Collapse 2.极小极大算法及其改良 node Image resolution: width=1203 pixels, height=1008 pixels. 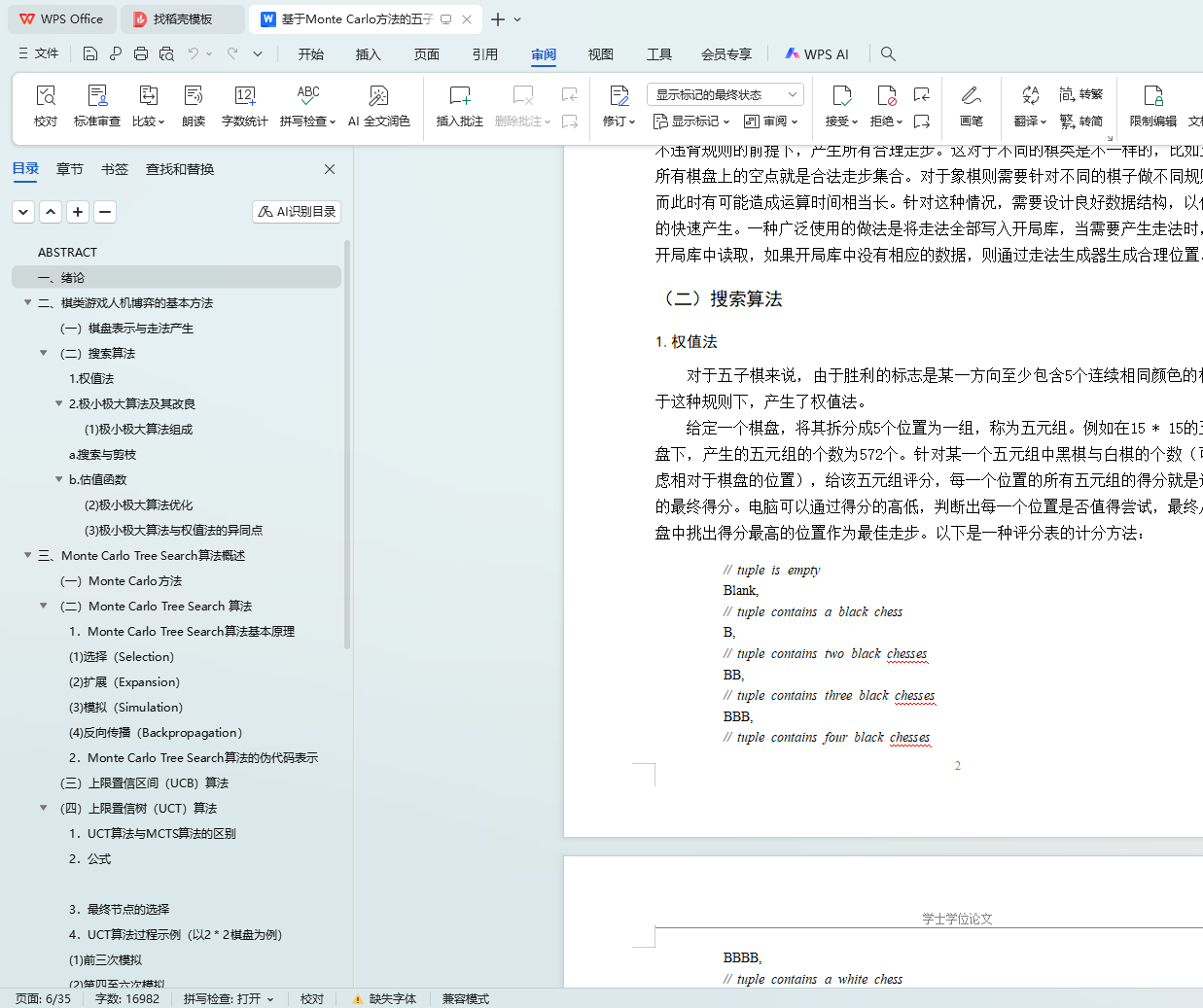click(x=58, y=403)
